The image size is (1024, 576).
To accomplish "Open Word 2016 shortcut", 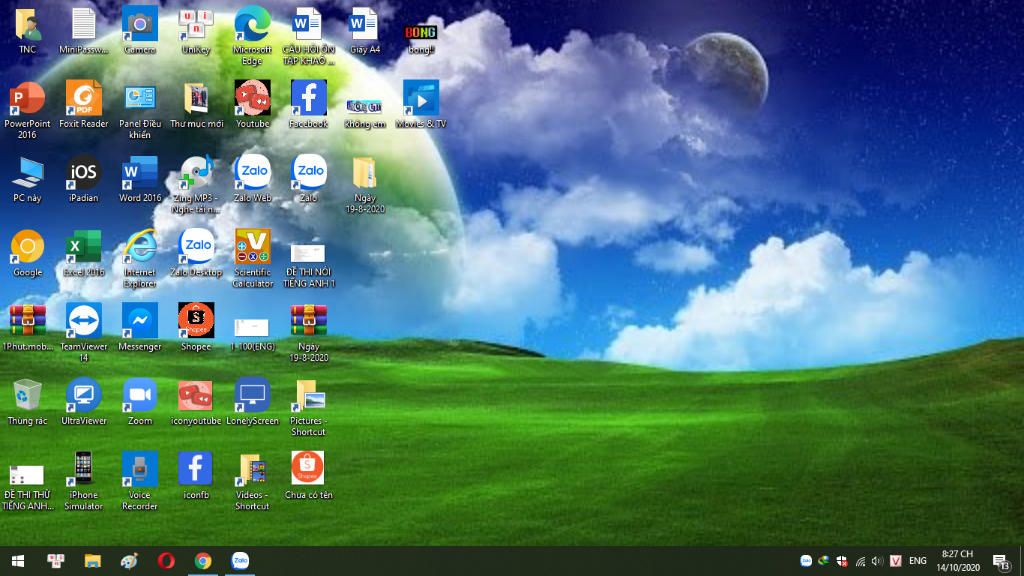I will (x=140, y=173).
